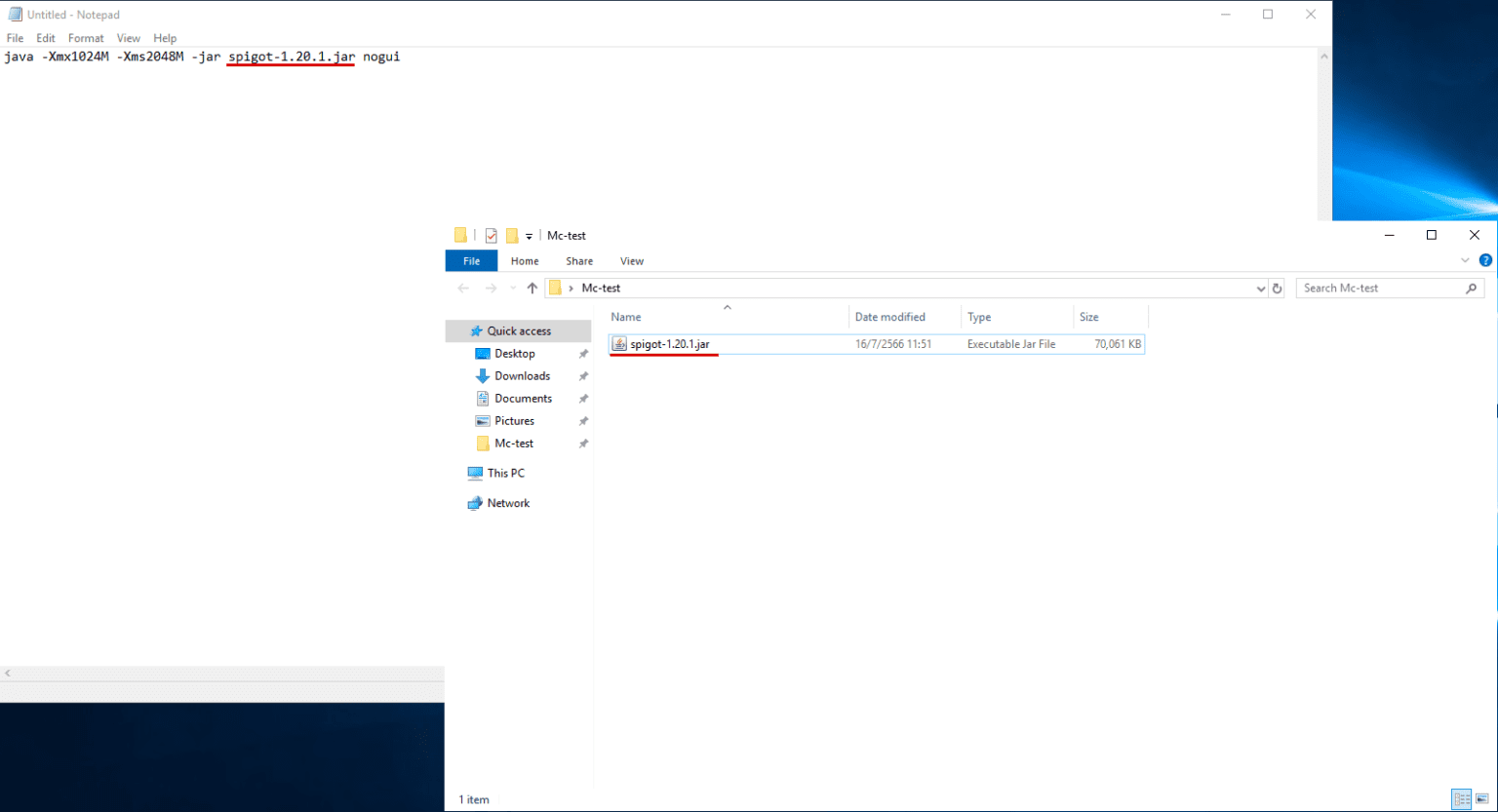Switch to the View ribbon tab
Viewport: 1498px width, 812px height.
631,260
